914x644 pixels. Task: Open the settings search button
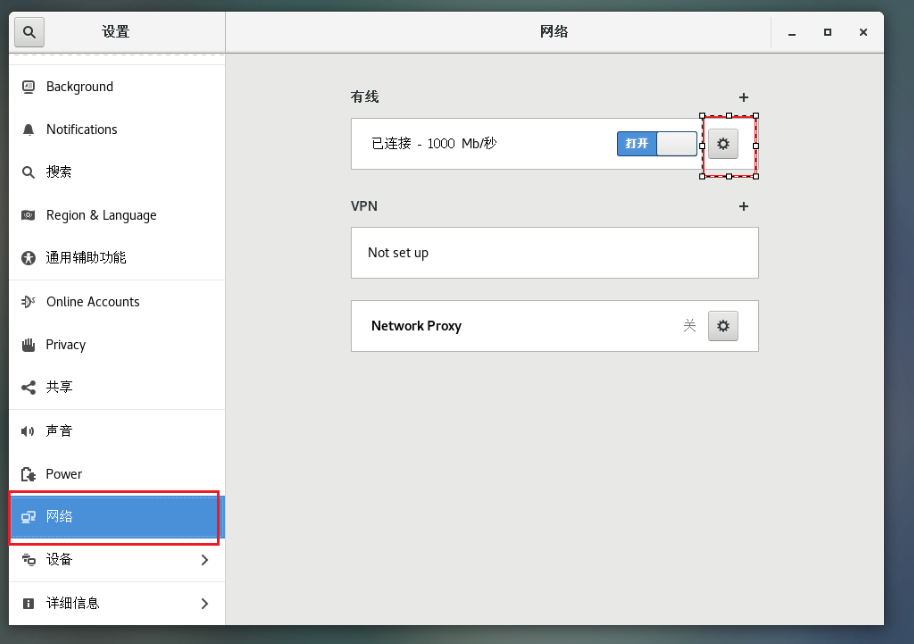[29, 32]
